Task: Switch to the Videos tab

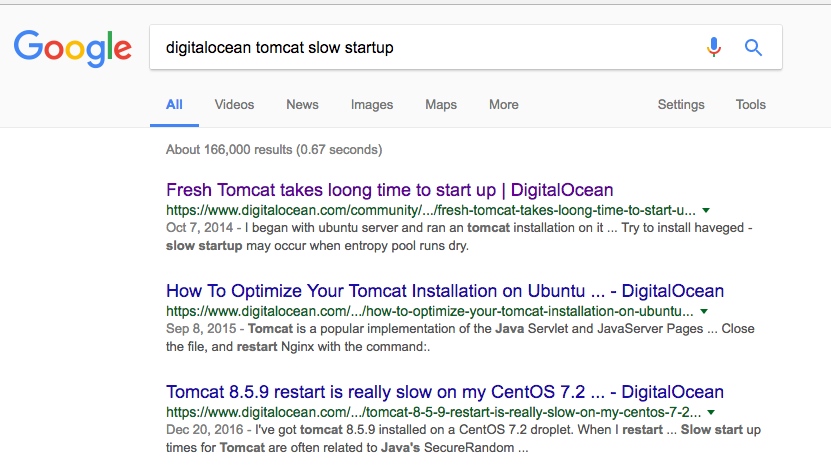Action: coord(234,104)
